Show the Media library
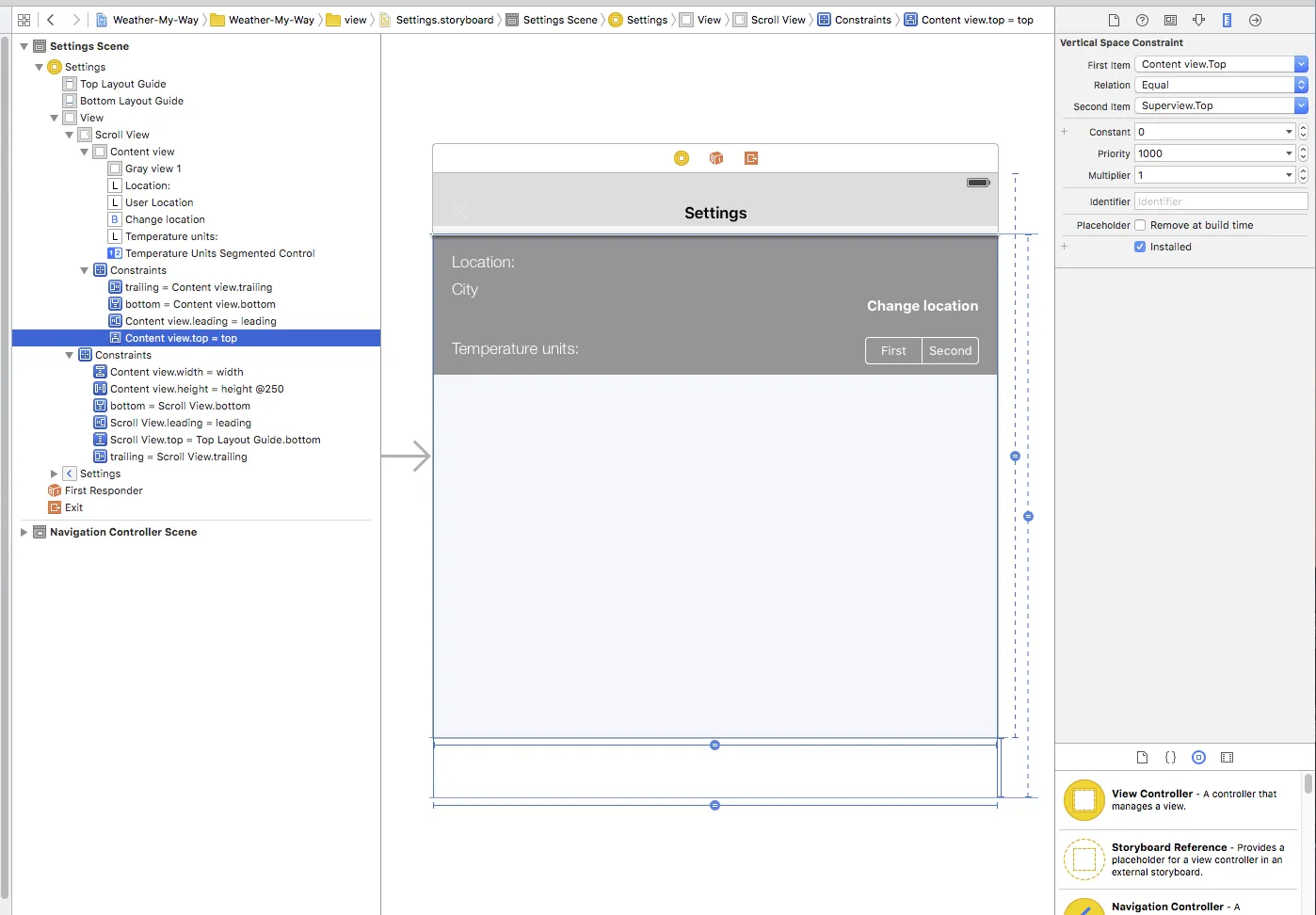 [x=1227, y=757]
